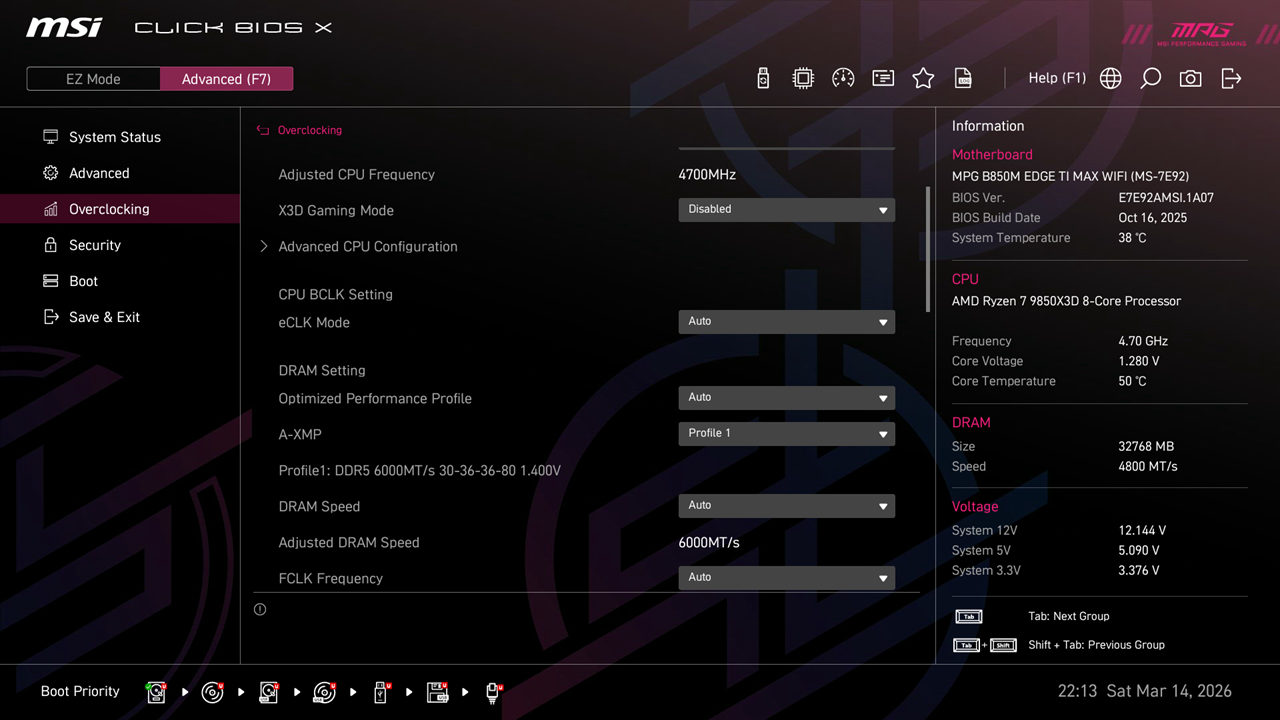Select the first hard disk boot device
Image resolution: width=1280 pixels, height=720 pixels.
tap(157, 692)
